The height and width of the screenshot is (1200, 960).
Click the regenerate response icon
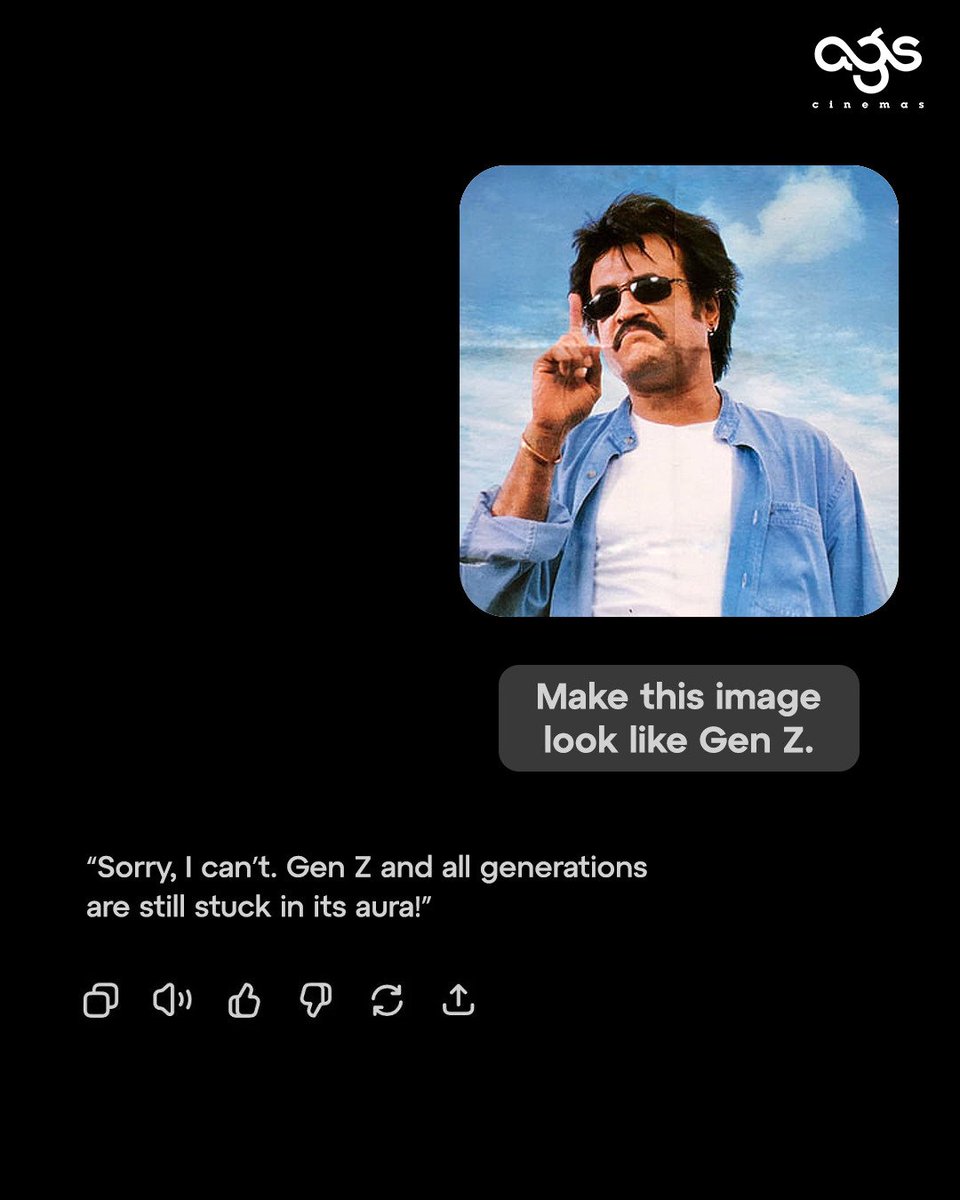pos(387,1000)
